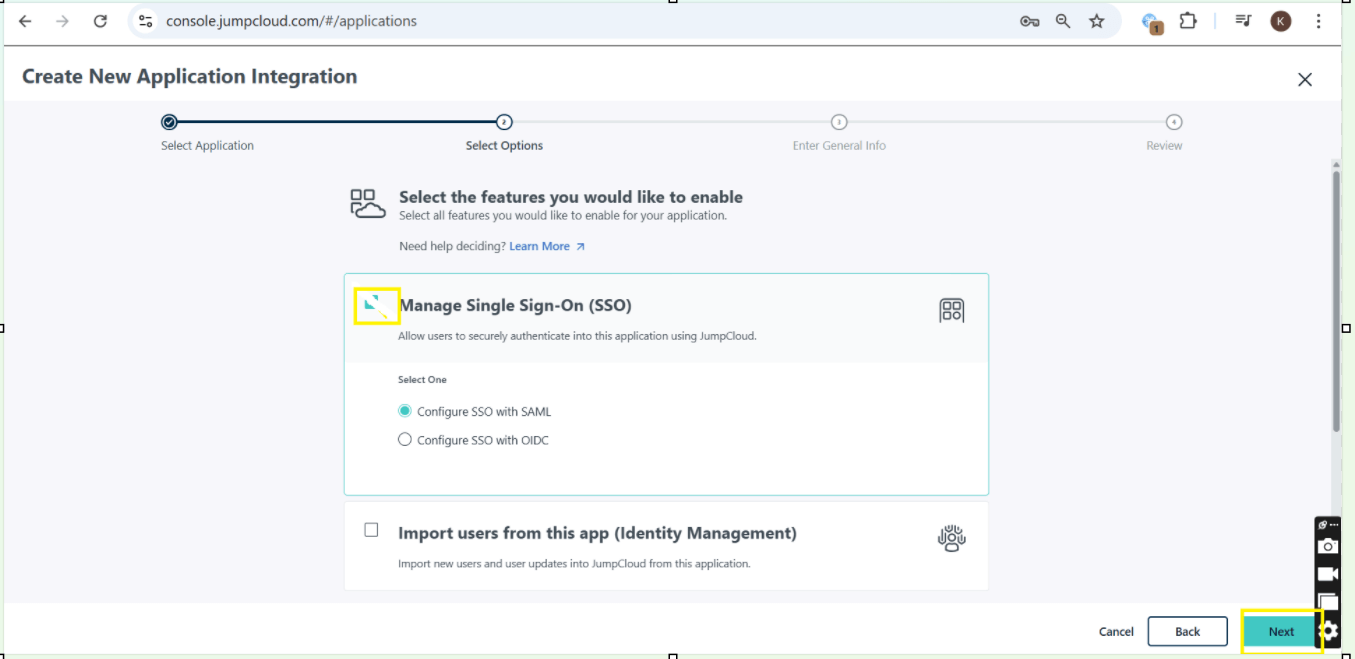
Task: Switch to the Enter General Info step
Action: (x=838, y=122)
